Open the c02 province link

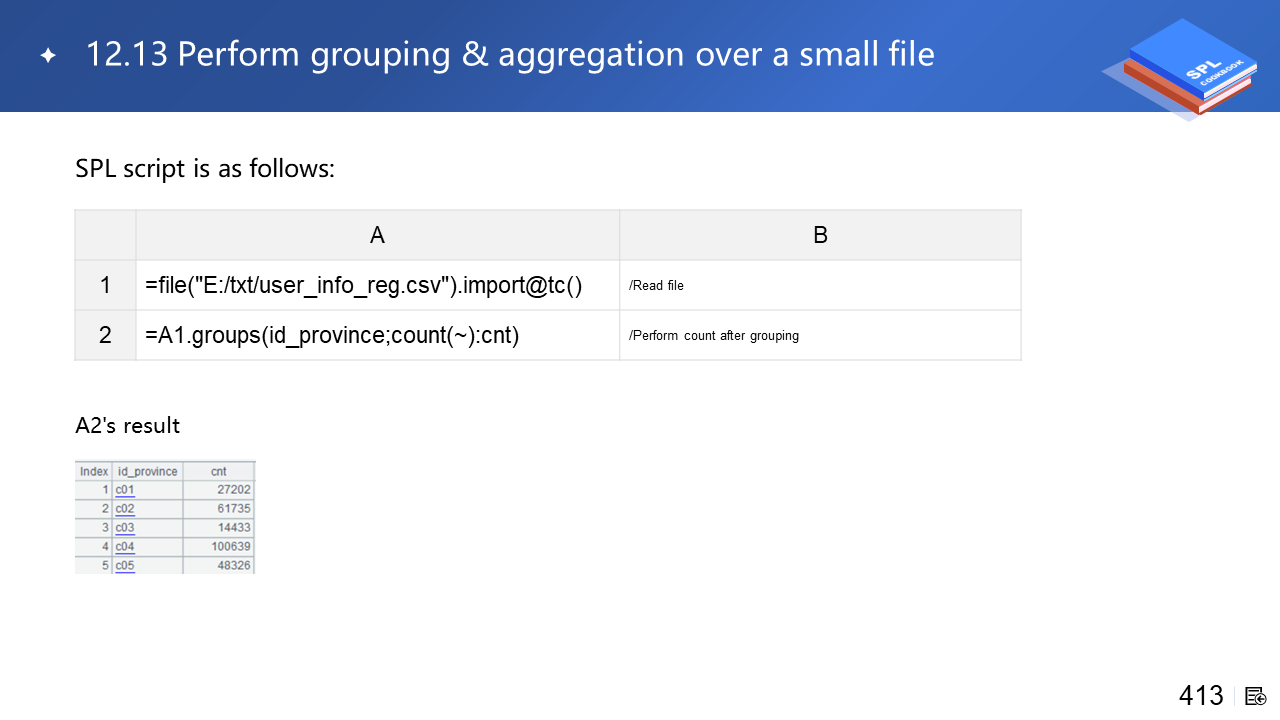124,509
